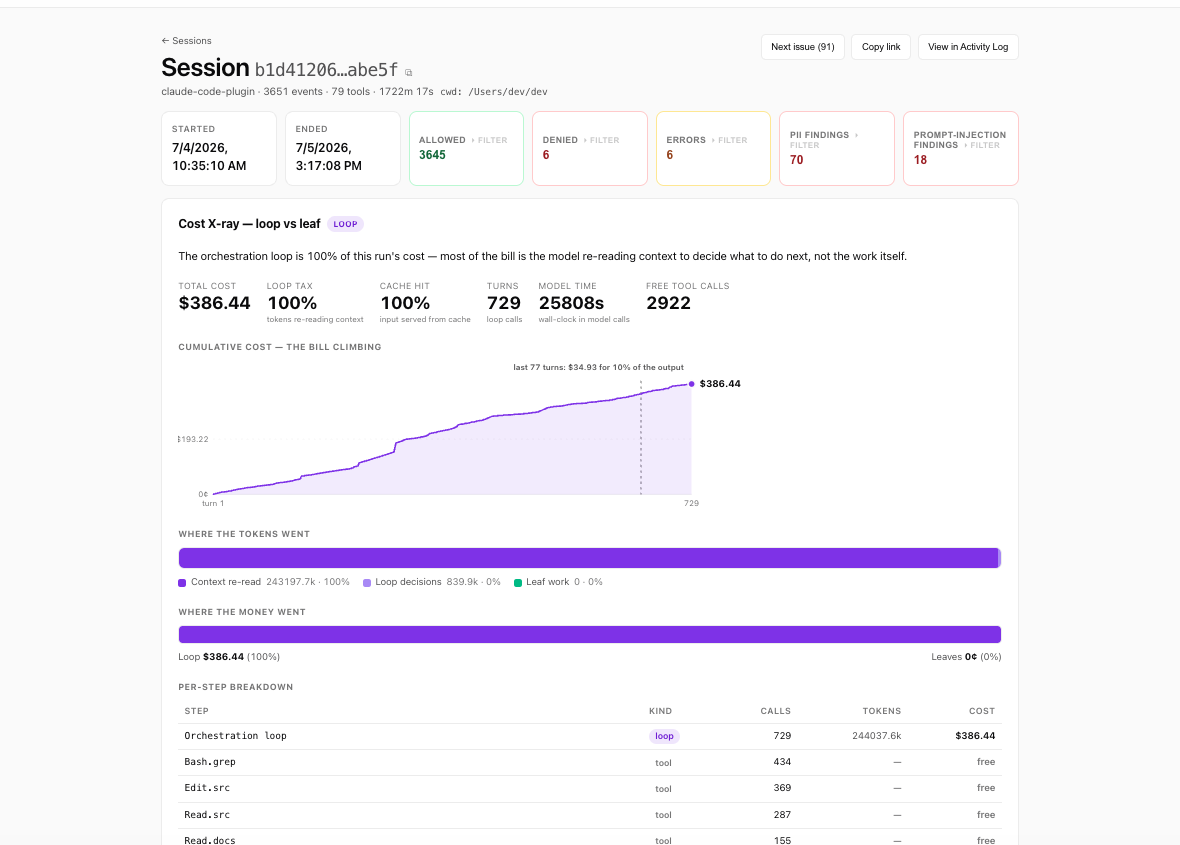This screenshot has height=845, width=1180.
Task: Select the $386.44 endpoint on the chart
Action: 692,384
